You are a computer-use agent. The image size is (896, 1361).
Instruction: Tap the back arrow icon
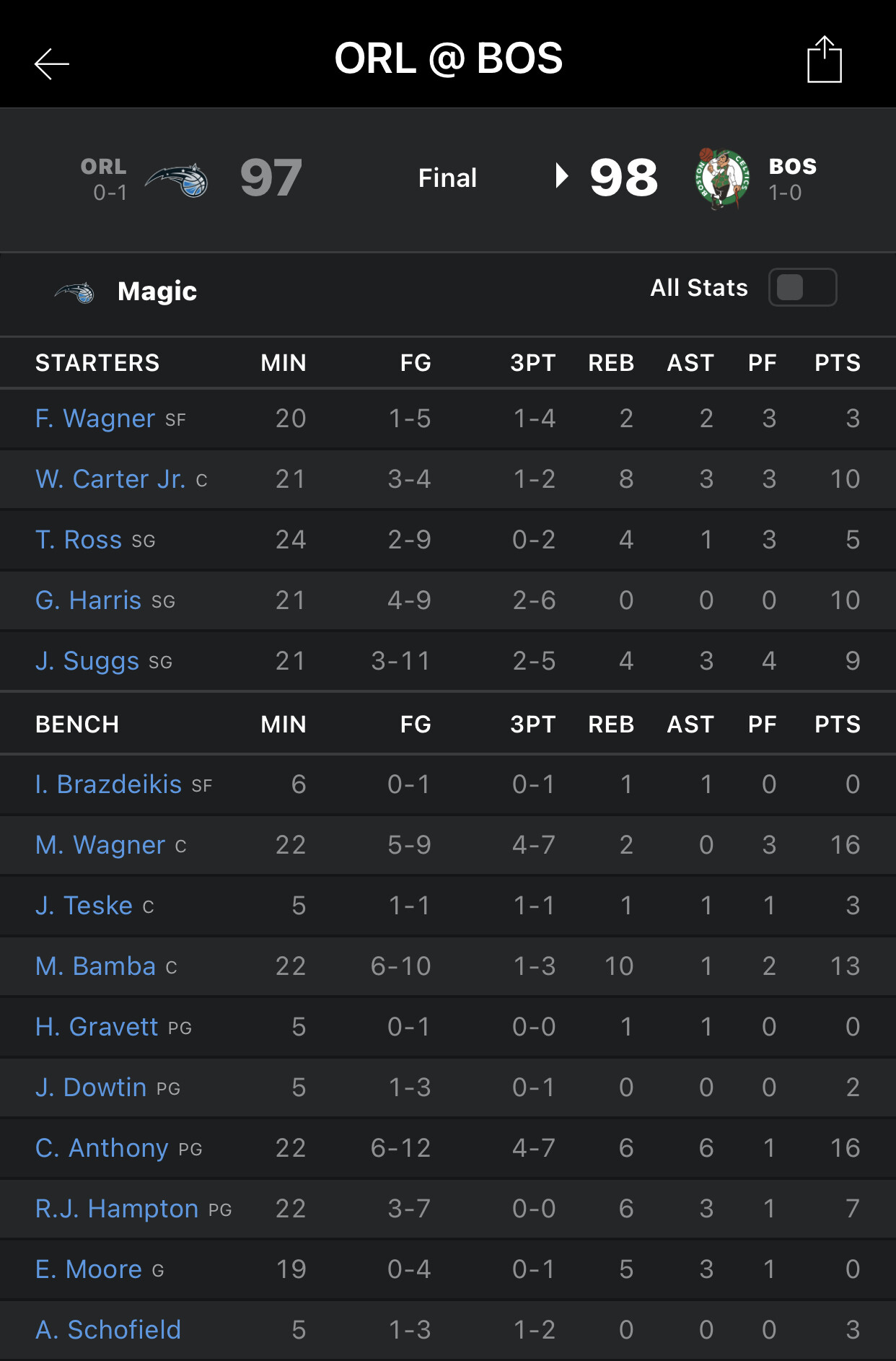[52, 64]
